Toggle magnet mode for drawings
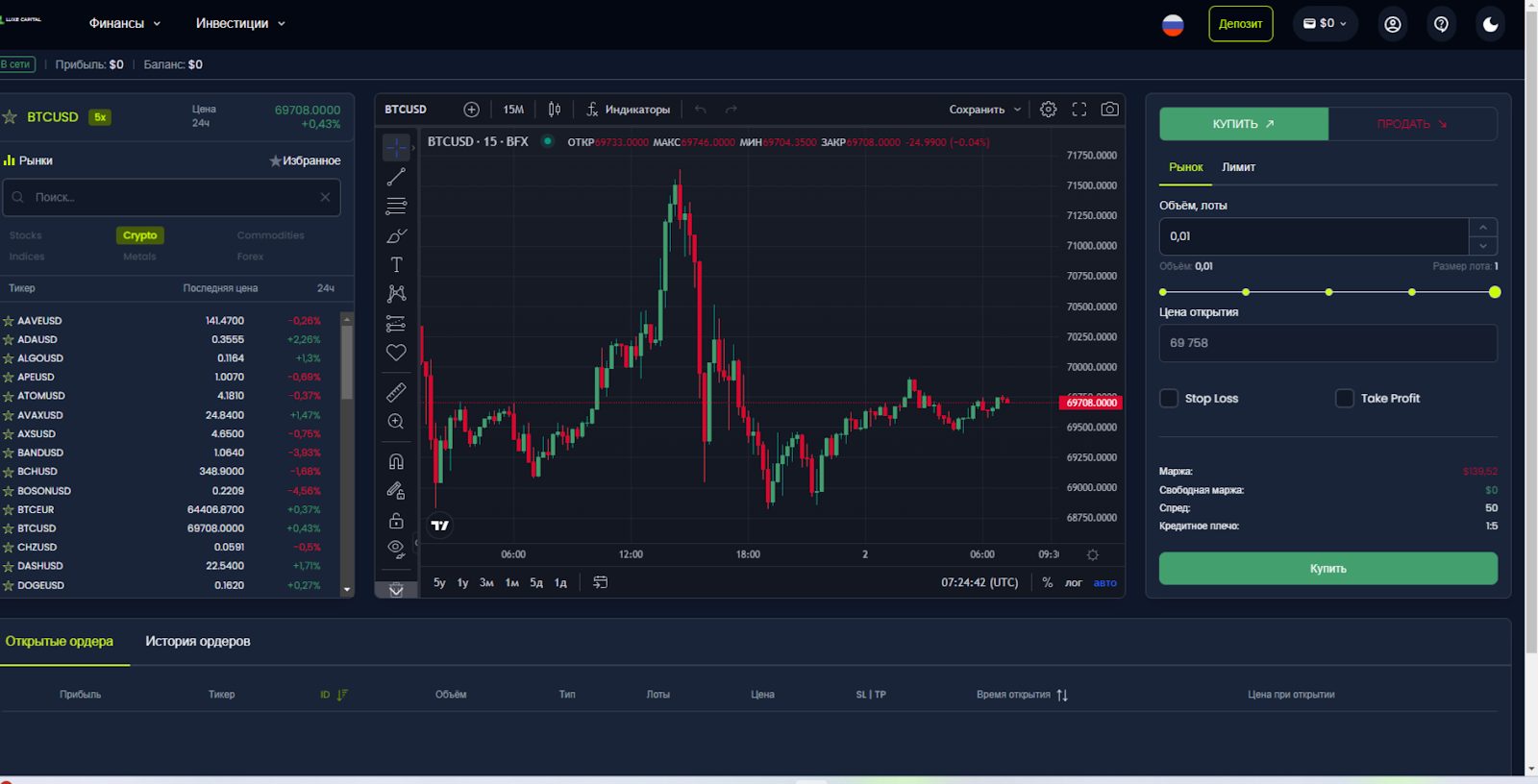Viewport: 1538px width, 784px height. (x=396, y=461)
